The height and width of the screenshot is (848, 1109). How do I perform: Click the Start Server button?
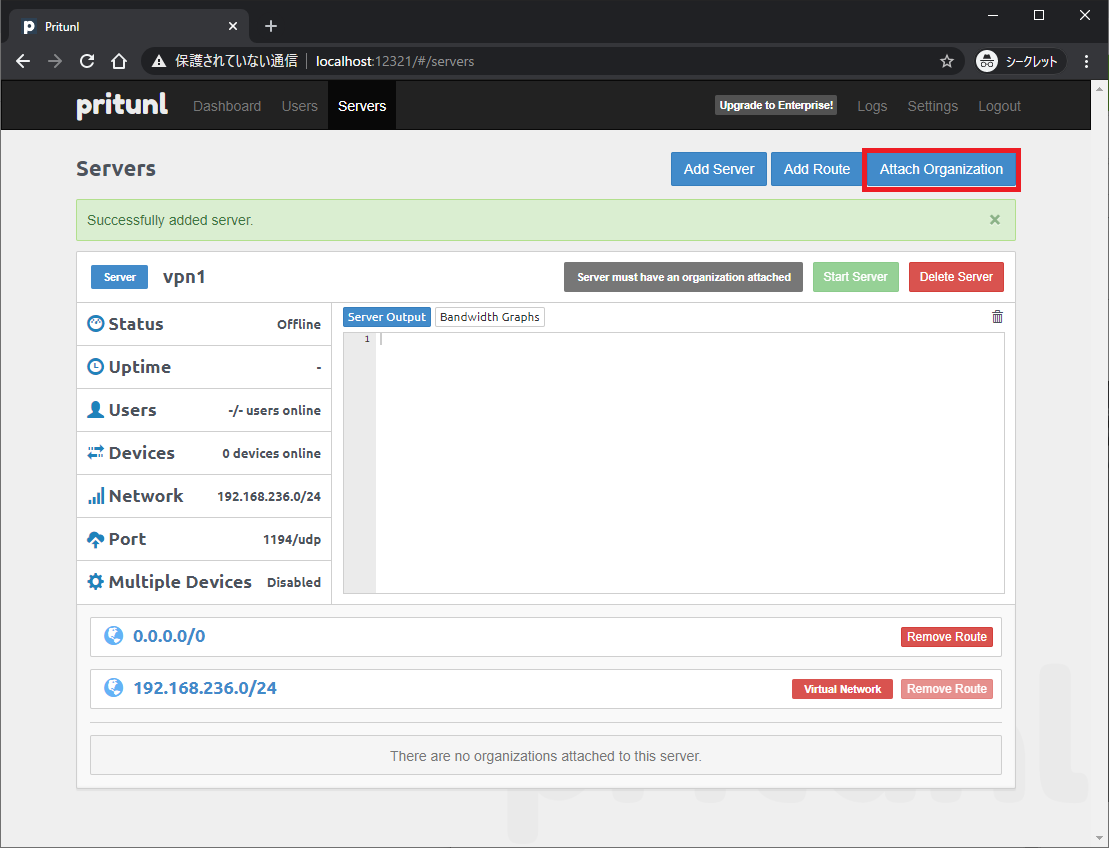point(855,277)
